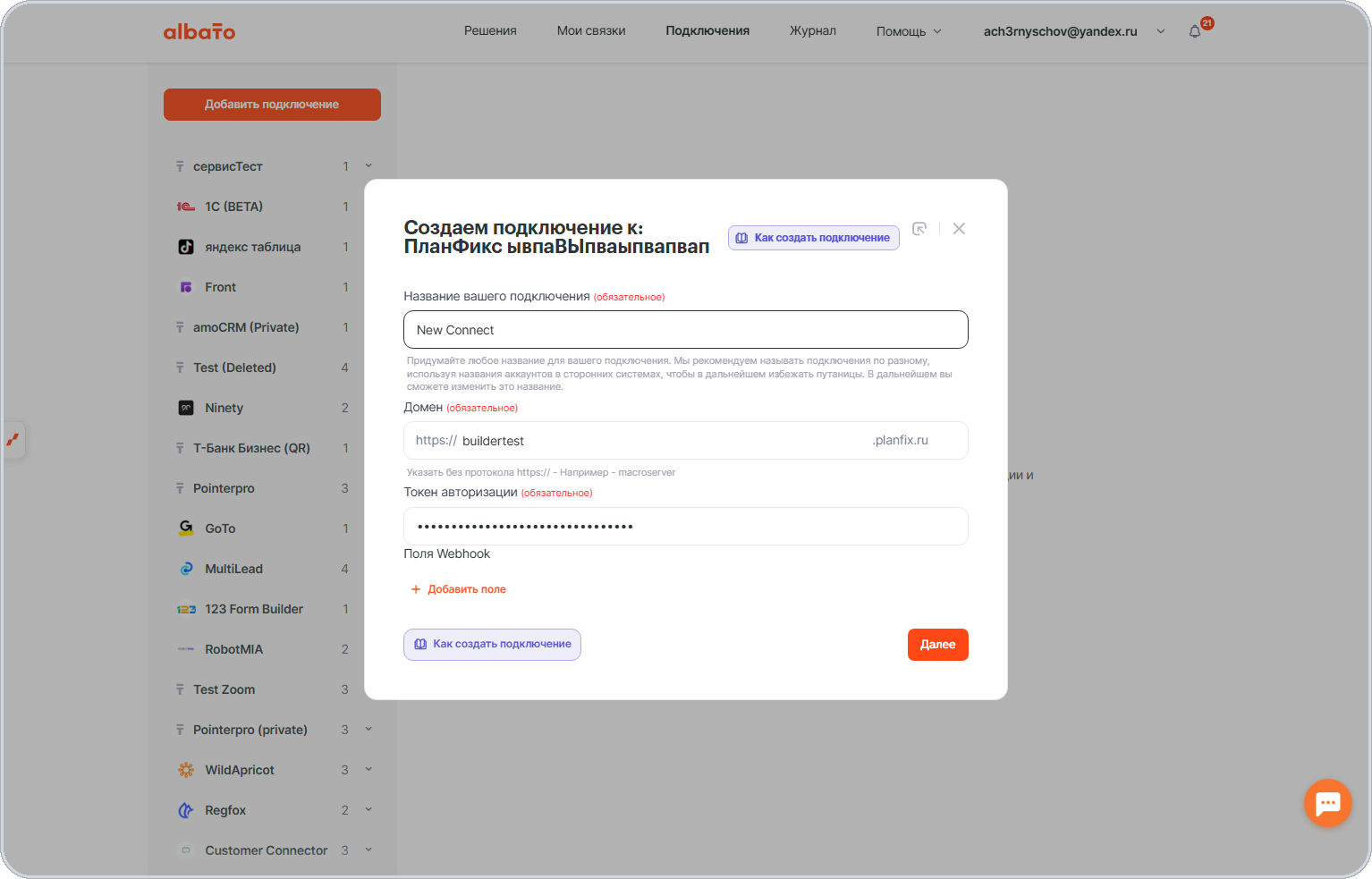The width and height of the screenshot is (1372, 879).
Task: Click the 1C (BETA) service icon
Action: 186,207
